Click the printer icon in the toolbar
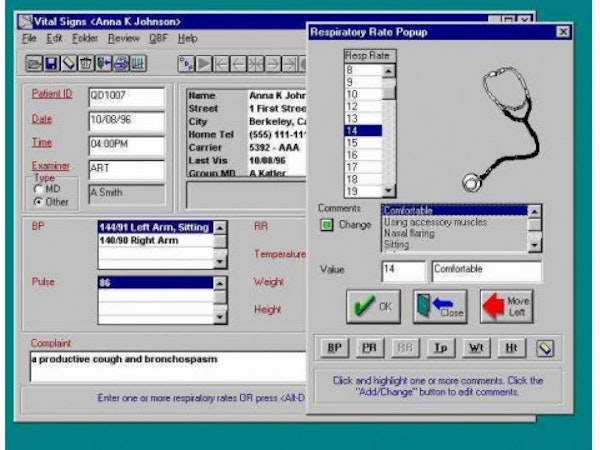The width and height of the screenshot is (600, 450). click(121, 64)
